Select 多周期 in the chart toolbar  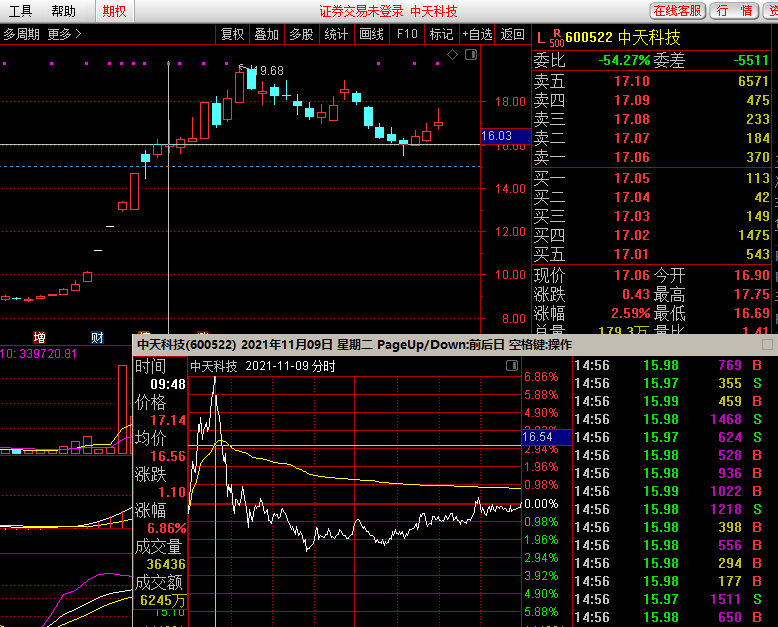21,34
